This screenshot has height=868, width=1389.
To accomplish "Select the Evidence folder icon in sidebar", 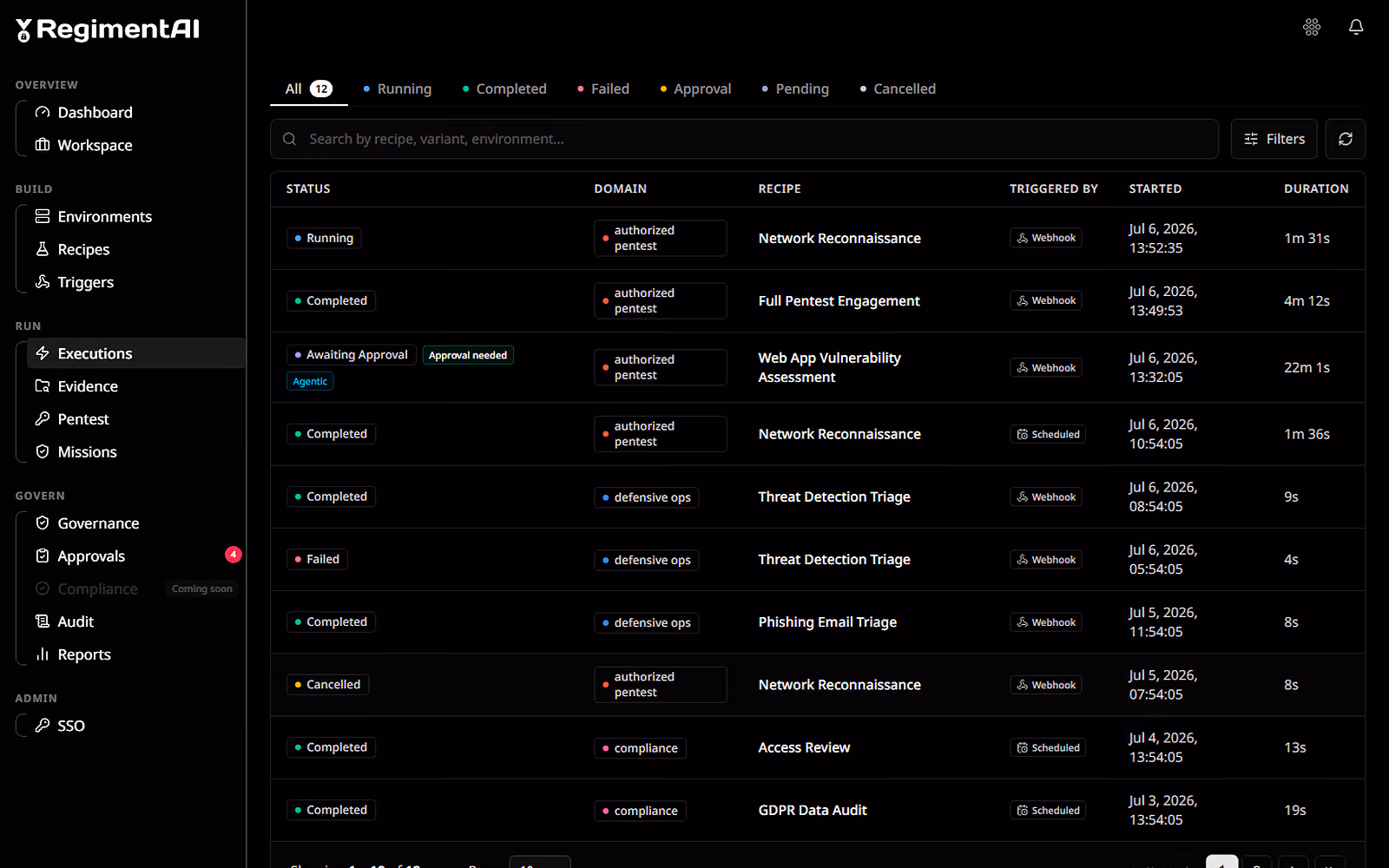I will pos(42,386).
